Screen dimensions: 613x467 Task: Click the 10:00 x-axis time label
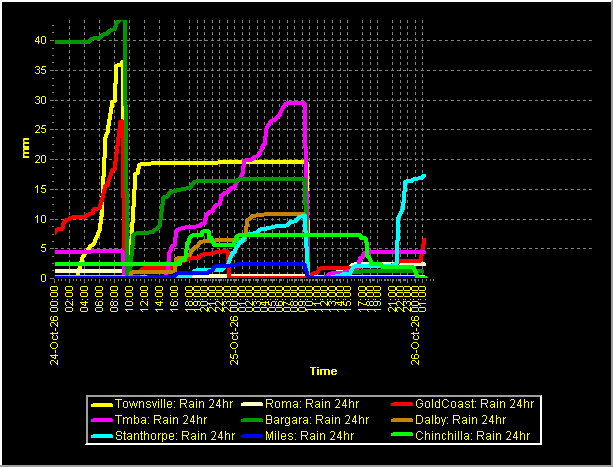[129, 299]
